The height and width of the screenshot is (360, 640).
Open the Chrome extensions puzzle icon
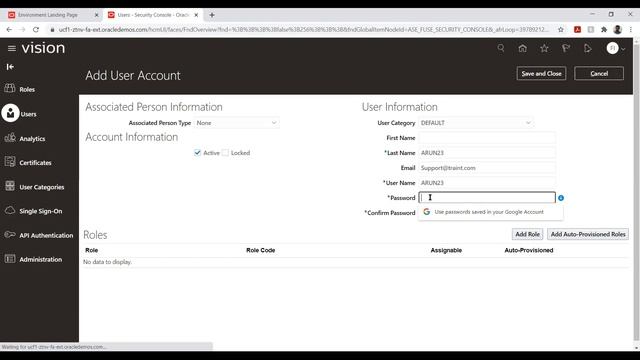(604, 29)
